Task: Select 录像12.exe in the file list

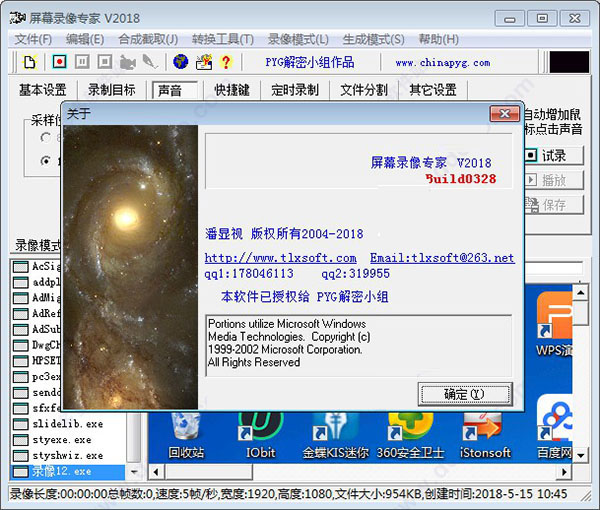Action: tap(60, 470)
